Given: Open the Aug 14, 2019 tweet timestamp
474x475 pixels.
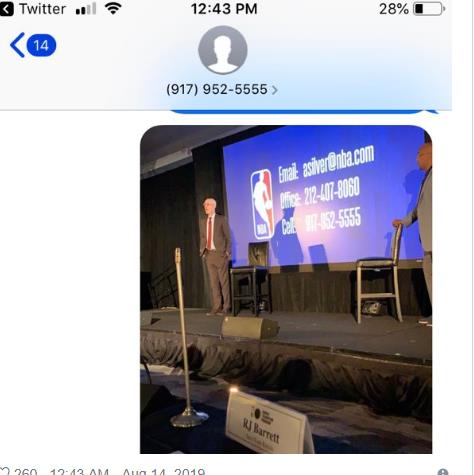Looking at the screenshot, I should pos(164,472).
